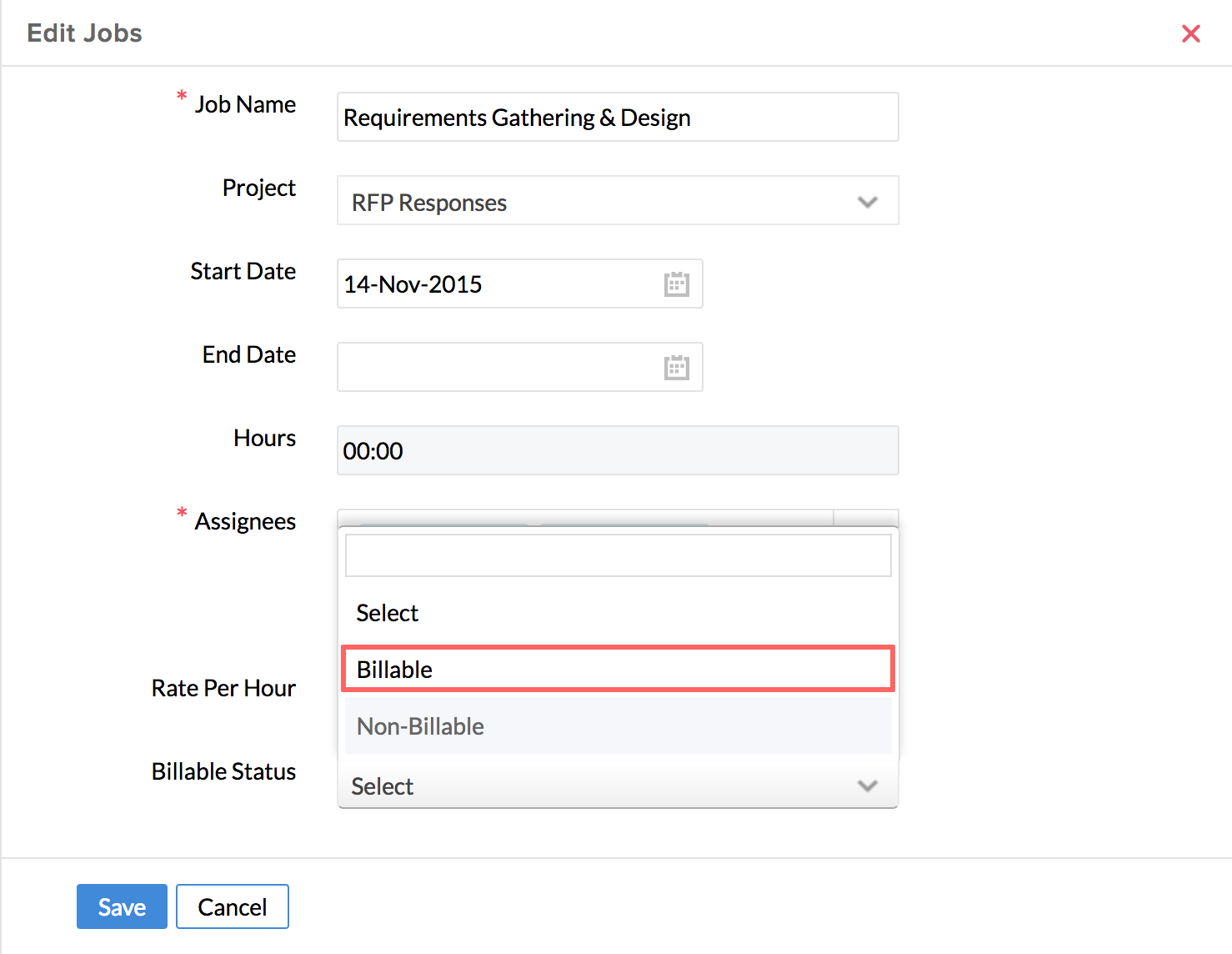The image size is (1232, 954).
Task: Click the Billable Status chevron arrow
Action: point(867,786)
